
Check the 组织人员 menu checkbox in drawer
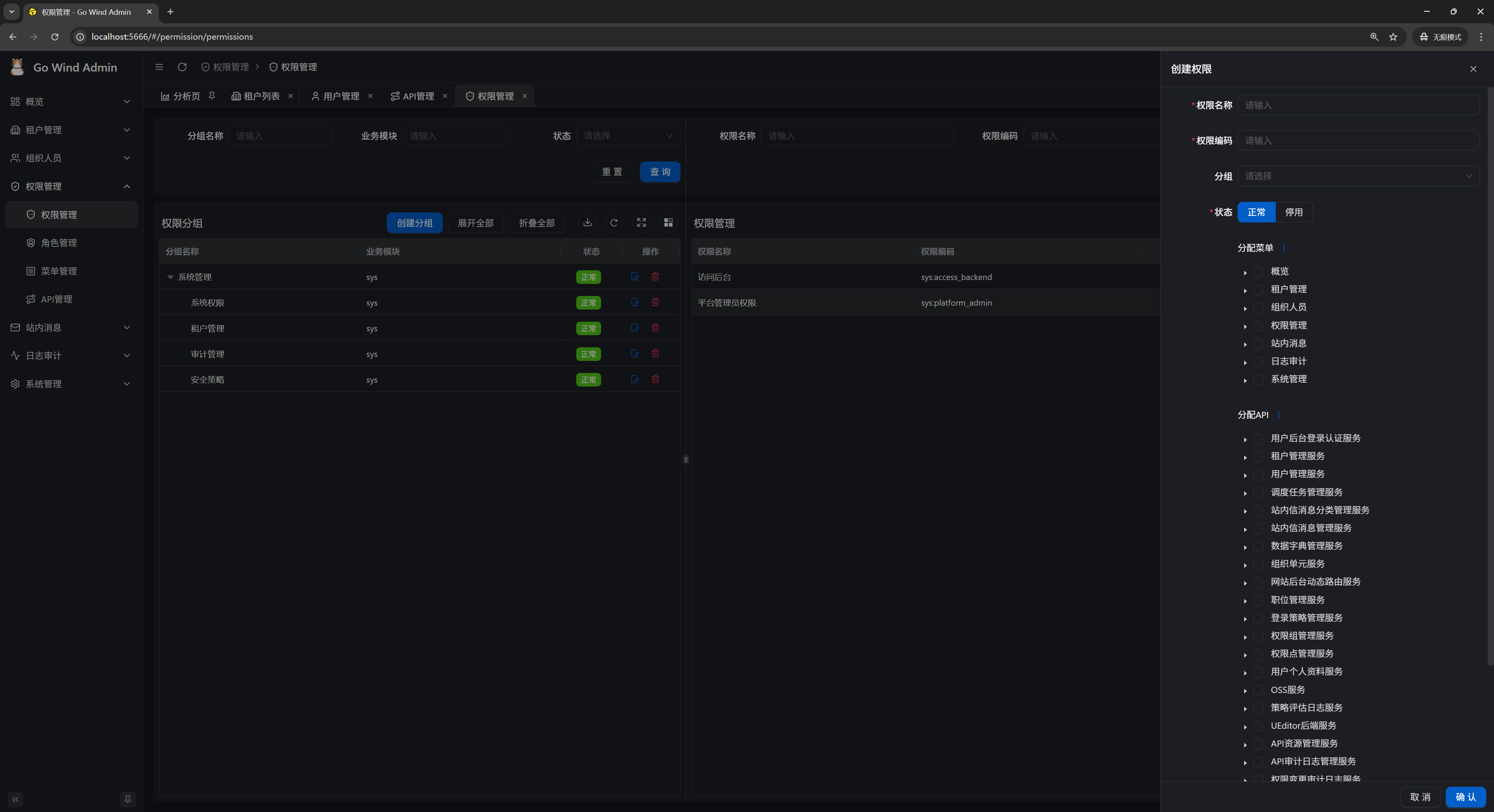(x=1258, y=308)
